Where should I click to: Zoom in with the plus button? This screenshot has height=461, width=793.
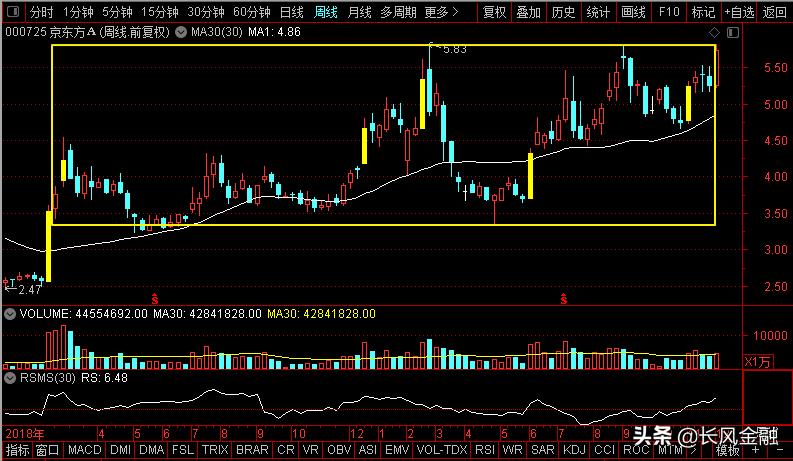pyautogui.click(x=755, y=449)
